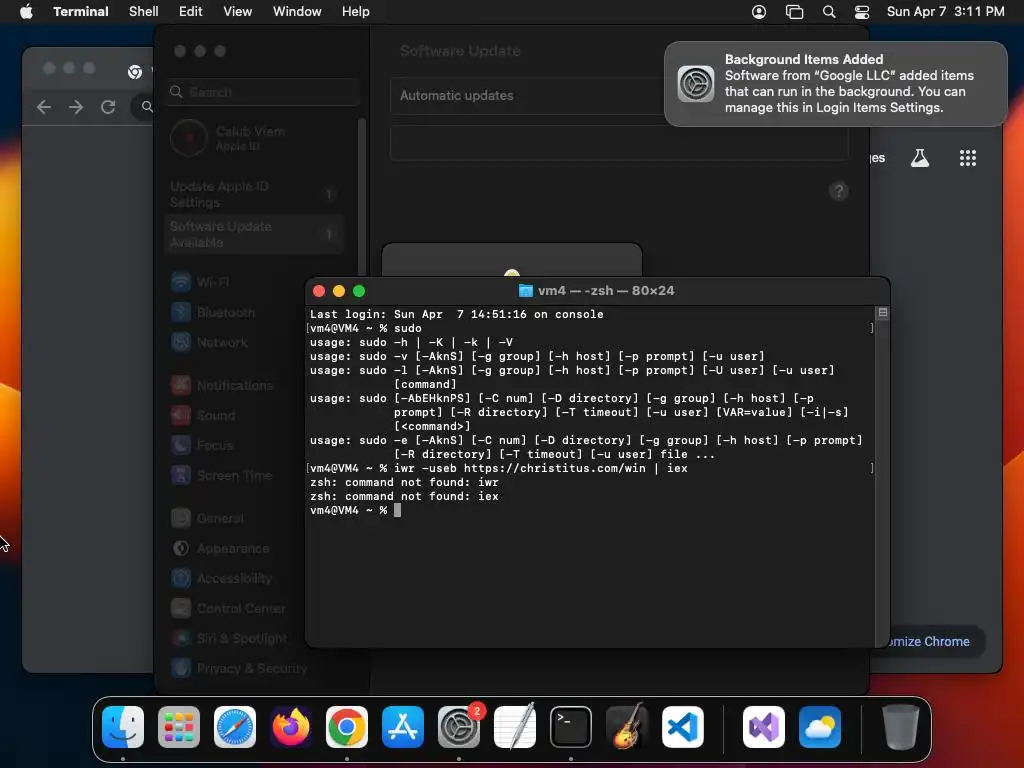Select Network in System Settings sidebar
Image resolution: width=1024 pixels, height=768 pixels.
tap(255, 342)
